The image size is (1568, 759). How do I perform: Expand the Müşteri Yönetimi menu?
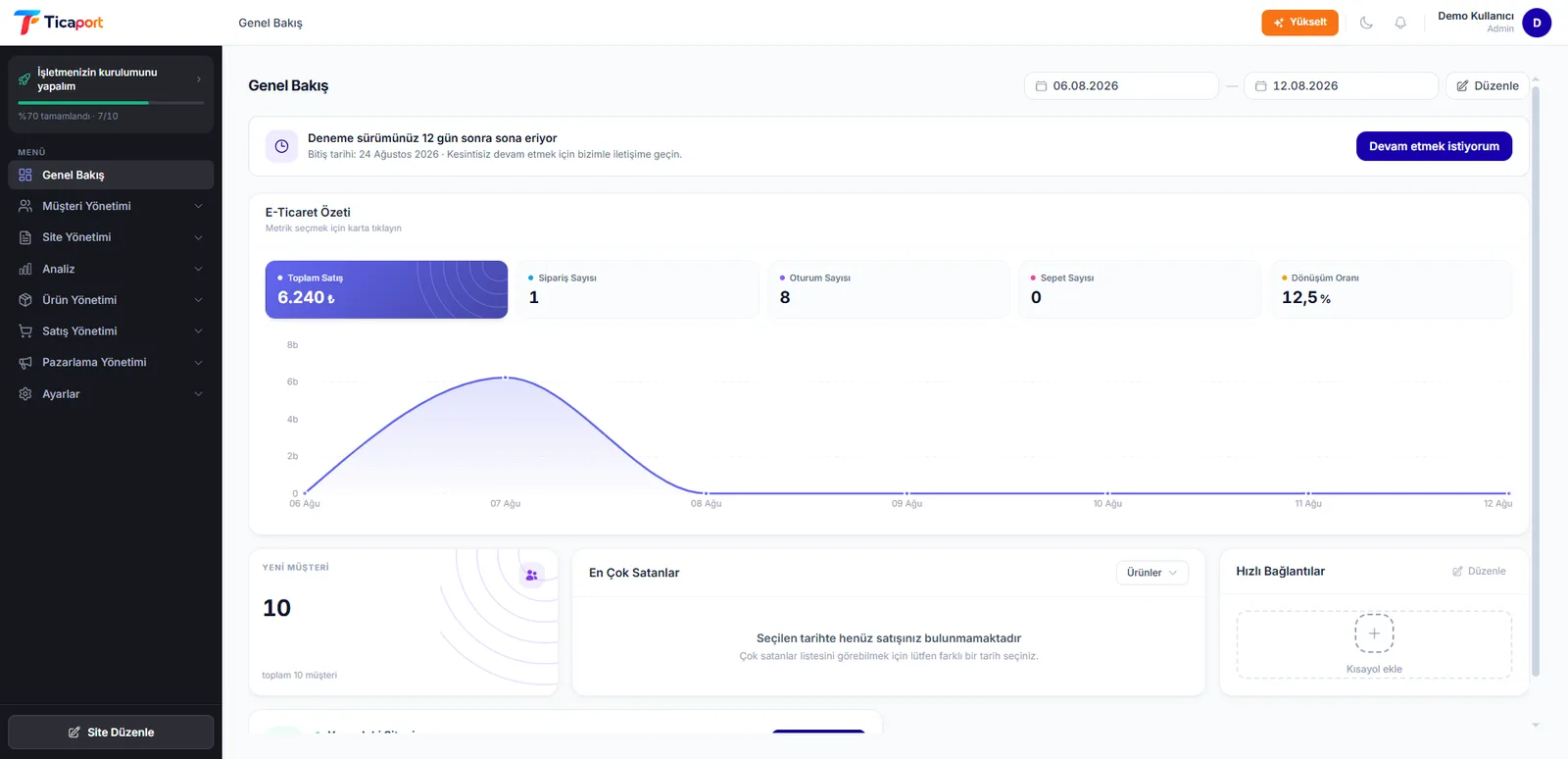pyautogui.click(x=111, y=206)
